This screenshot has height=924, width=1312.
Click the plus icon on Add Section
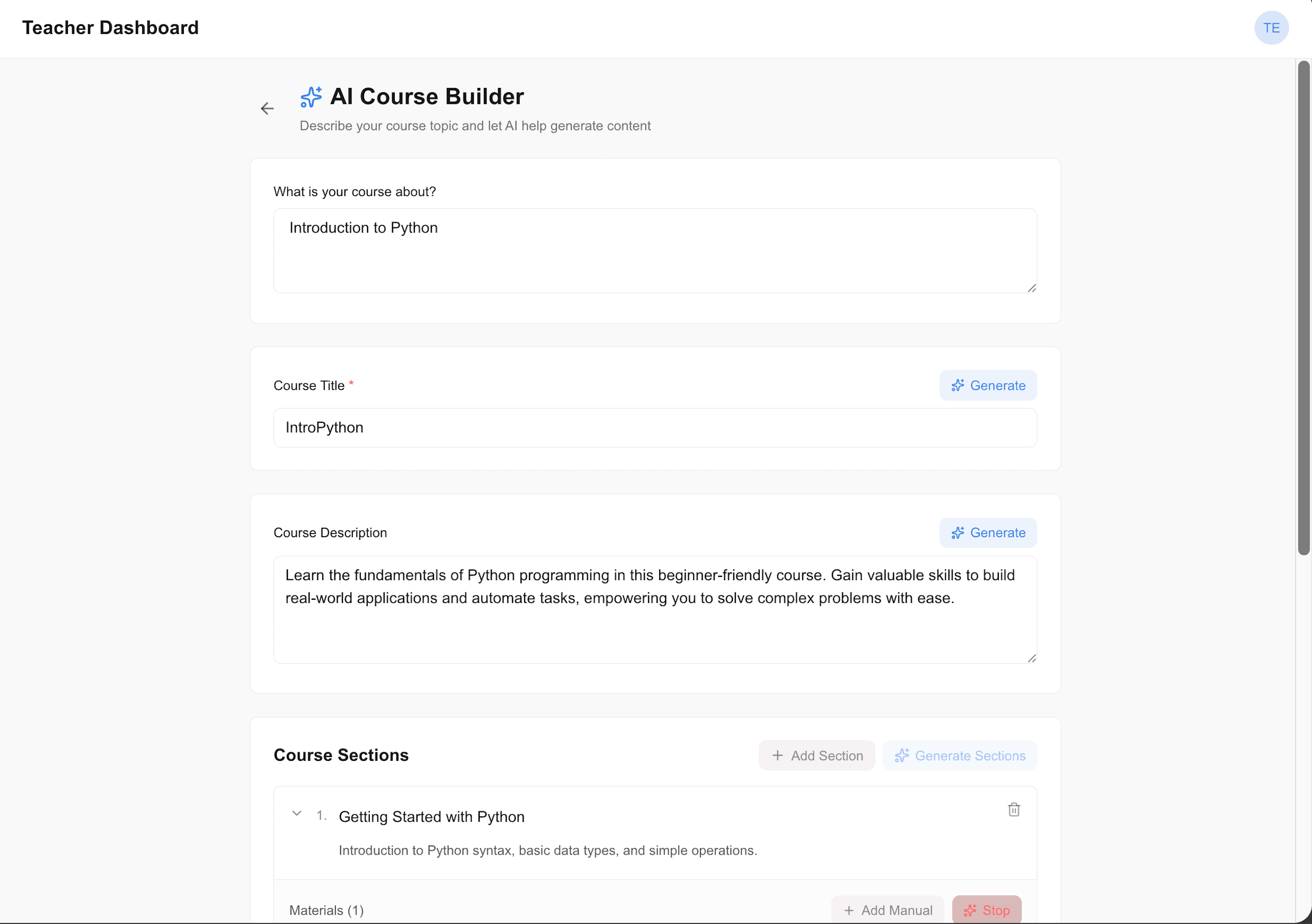[778, 755]
